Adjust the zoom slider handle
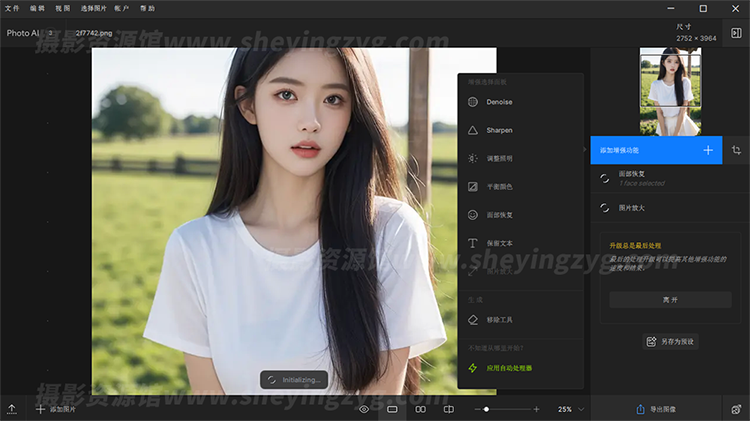The height and width of the screenshot is (421, 750). pyautogui.click(x=487, y=409)
